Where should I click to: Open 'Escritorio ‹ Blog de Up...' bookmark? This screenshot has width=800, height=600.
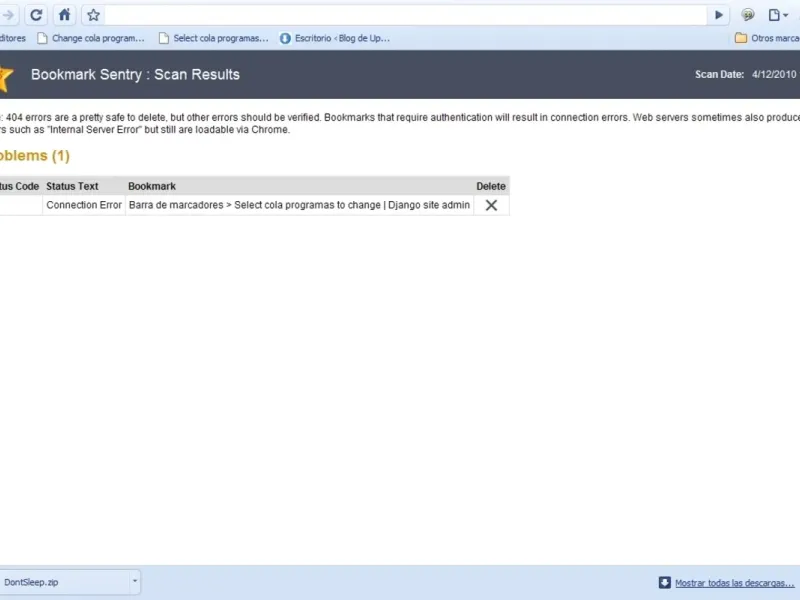(x=335, y=38)
